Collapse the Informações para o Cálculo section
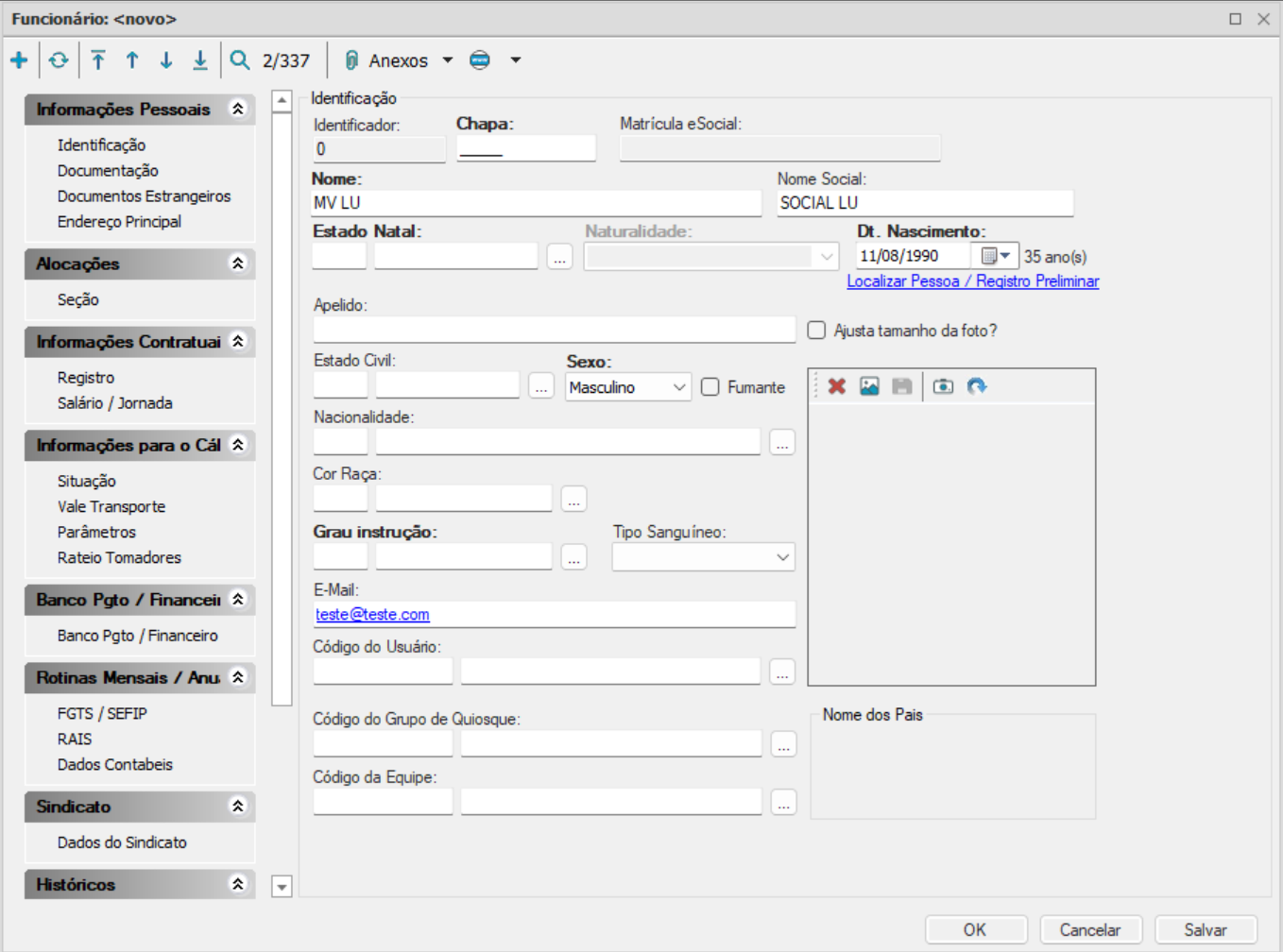Screen dimensions: 1283x952 point(238,445)
